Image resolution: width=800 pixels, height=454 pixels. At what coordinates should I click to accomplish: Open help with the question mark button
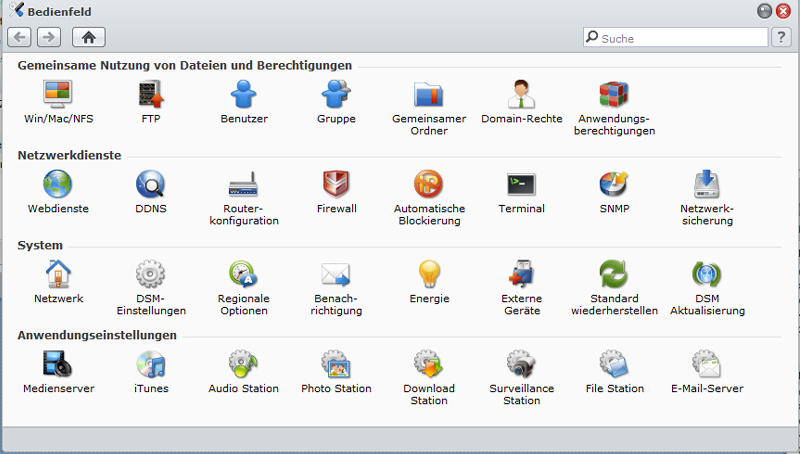(781, 37)
